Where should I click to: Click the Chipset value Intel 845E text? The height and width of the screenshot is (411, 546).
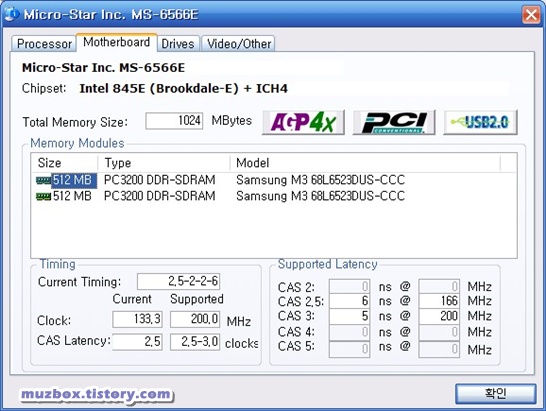coord(184,88)
